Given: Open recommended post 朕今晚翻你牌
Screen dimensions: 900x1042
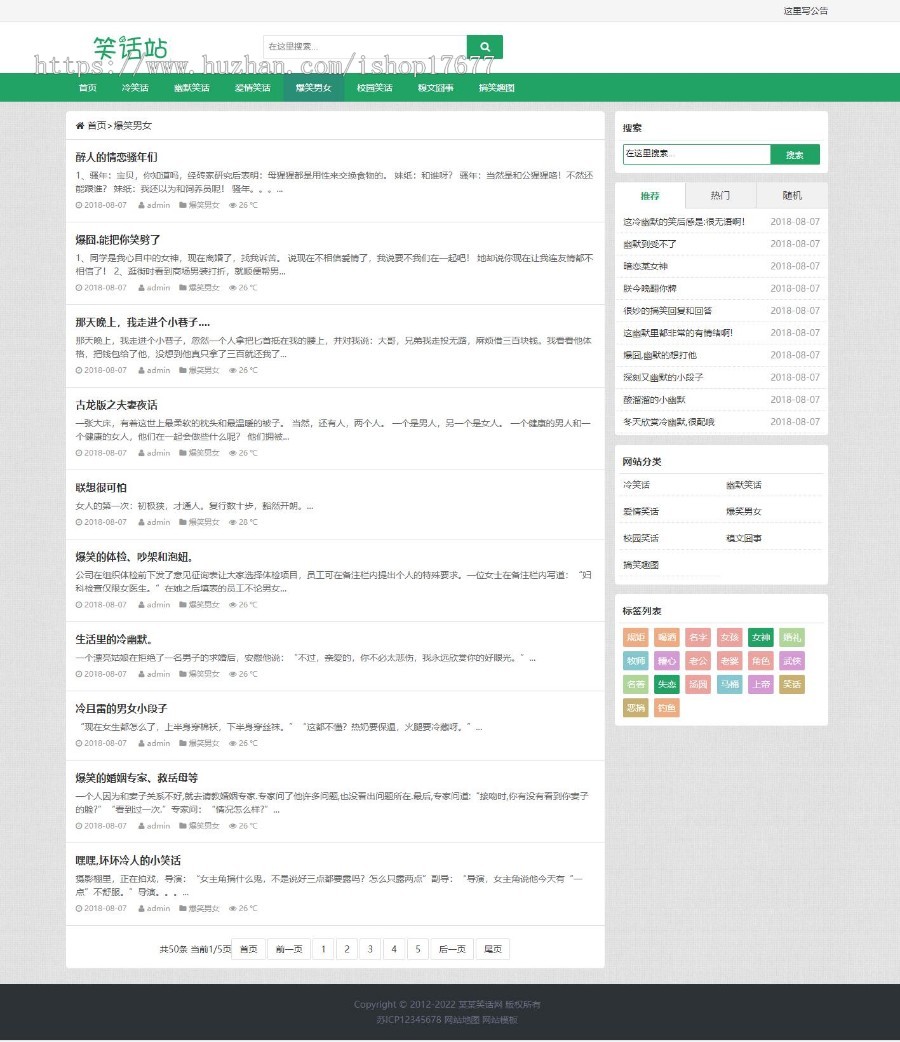Looking at the screenshot, I should (649, 289).
